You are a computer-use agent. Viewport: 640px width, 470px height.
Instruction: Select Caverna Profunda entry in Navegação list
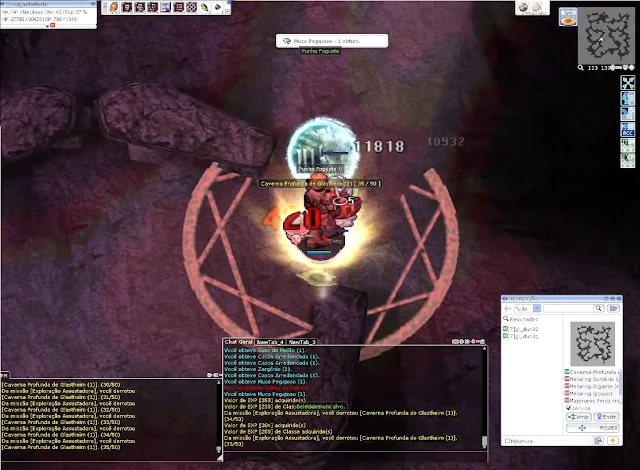point(591,372)
